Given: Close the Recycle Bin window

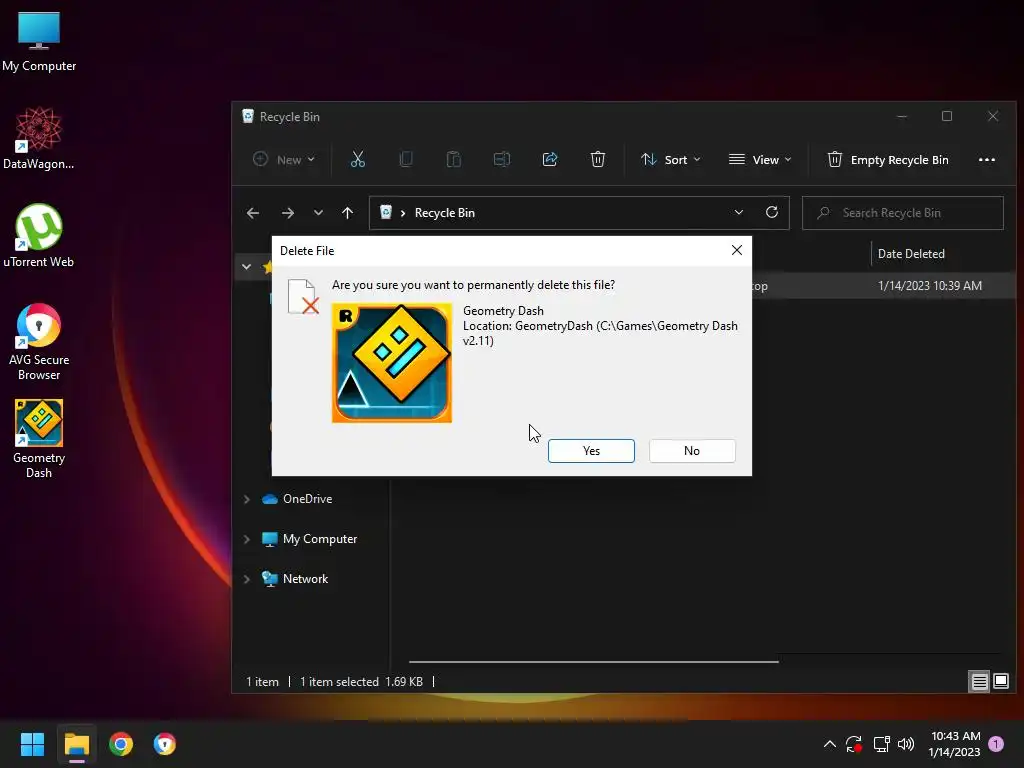Looking at the screenshot, I should [x=993, y=116].
